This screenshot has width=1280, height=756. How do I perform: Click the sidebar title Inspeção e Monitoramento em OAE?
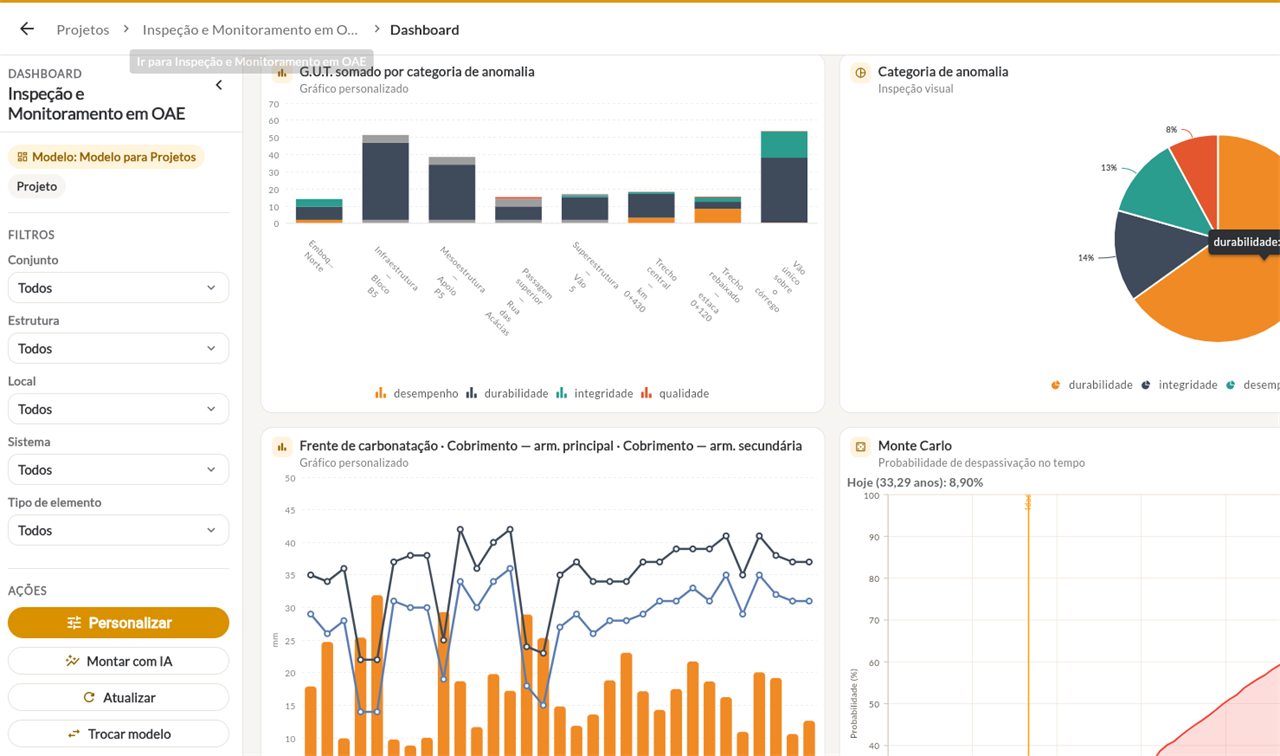[x=97, y=104]
